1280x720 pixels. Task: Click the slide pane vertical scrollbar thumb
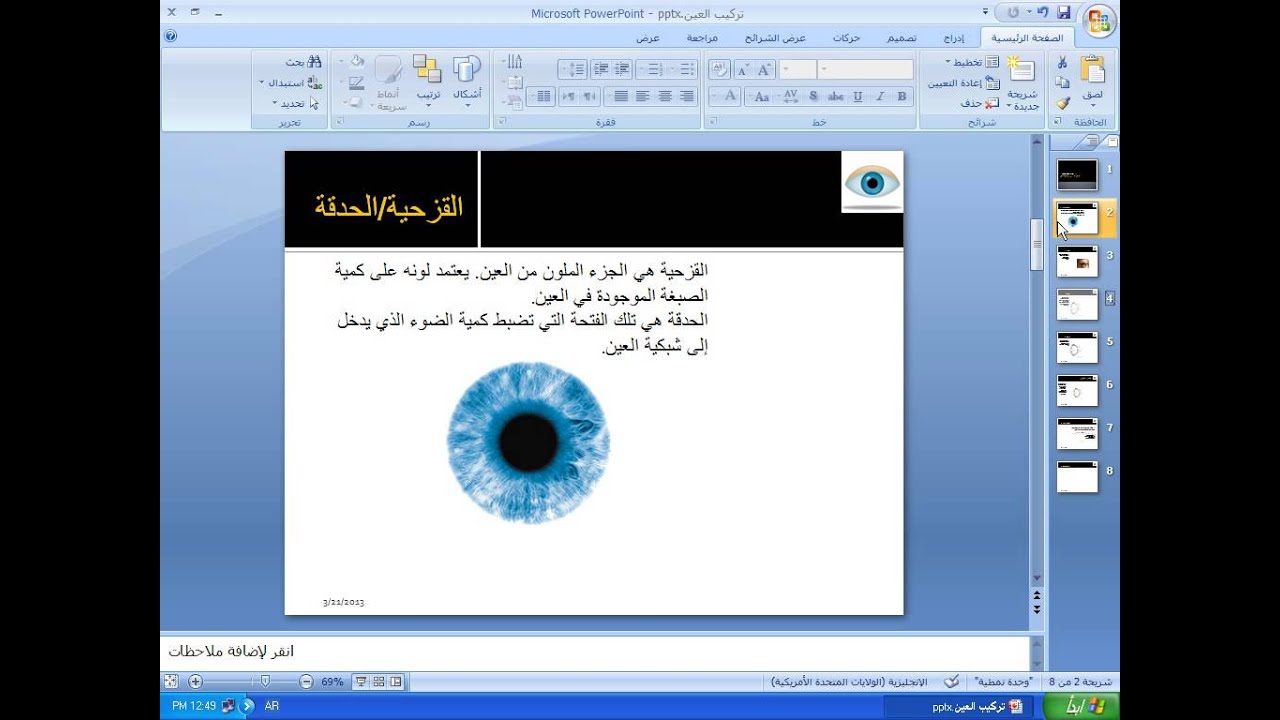[1037, 244]
